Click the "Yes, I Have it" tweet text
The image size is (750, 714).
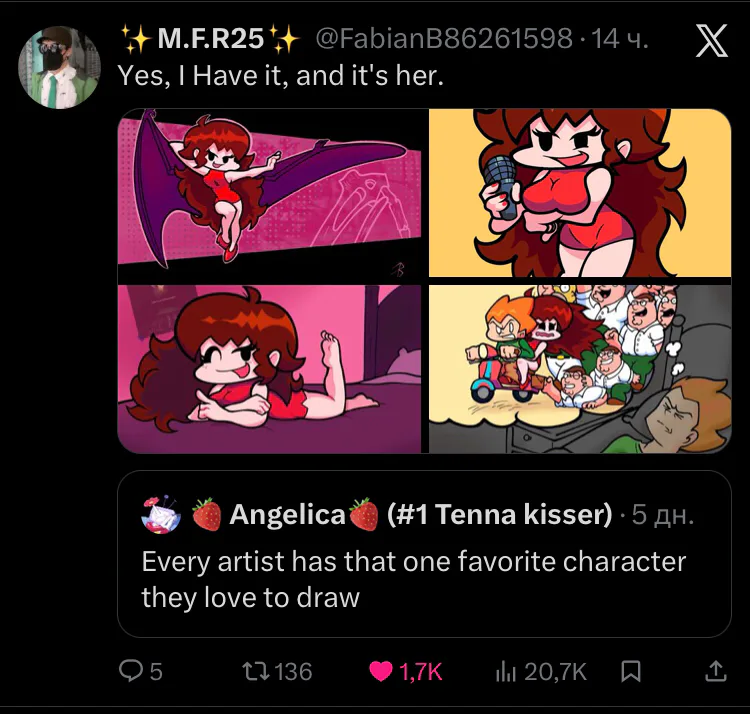(280, 74)
